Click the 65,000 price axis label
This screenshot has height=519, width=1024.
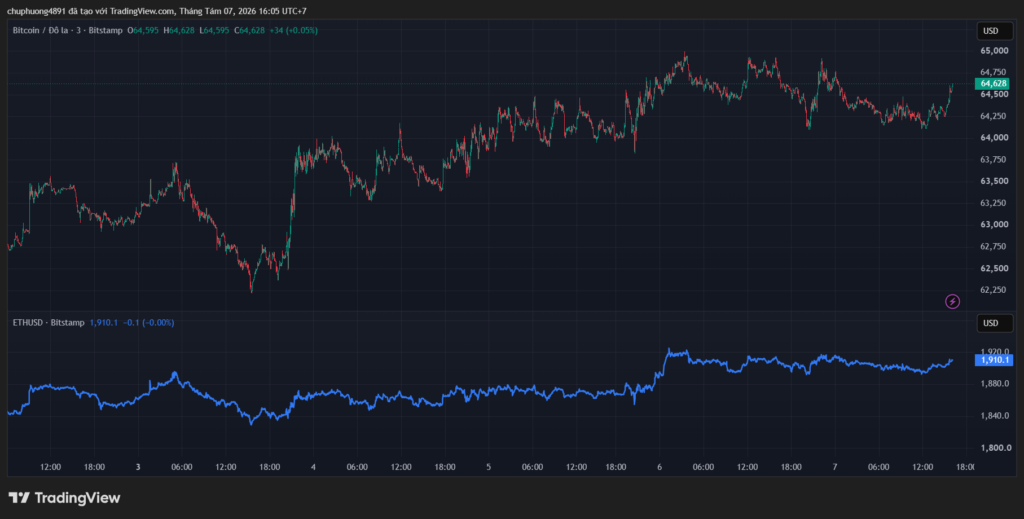tap(993, 51)
